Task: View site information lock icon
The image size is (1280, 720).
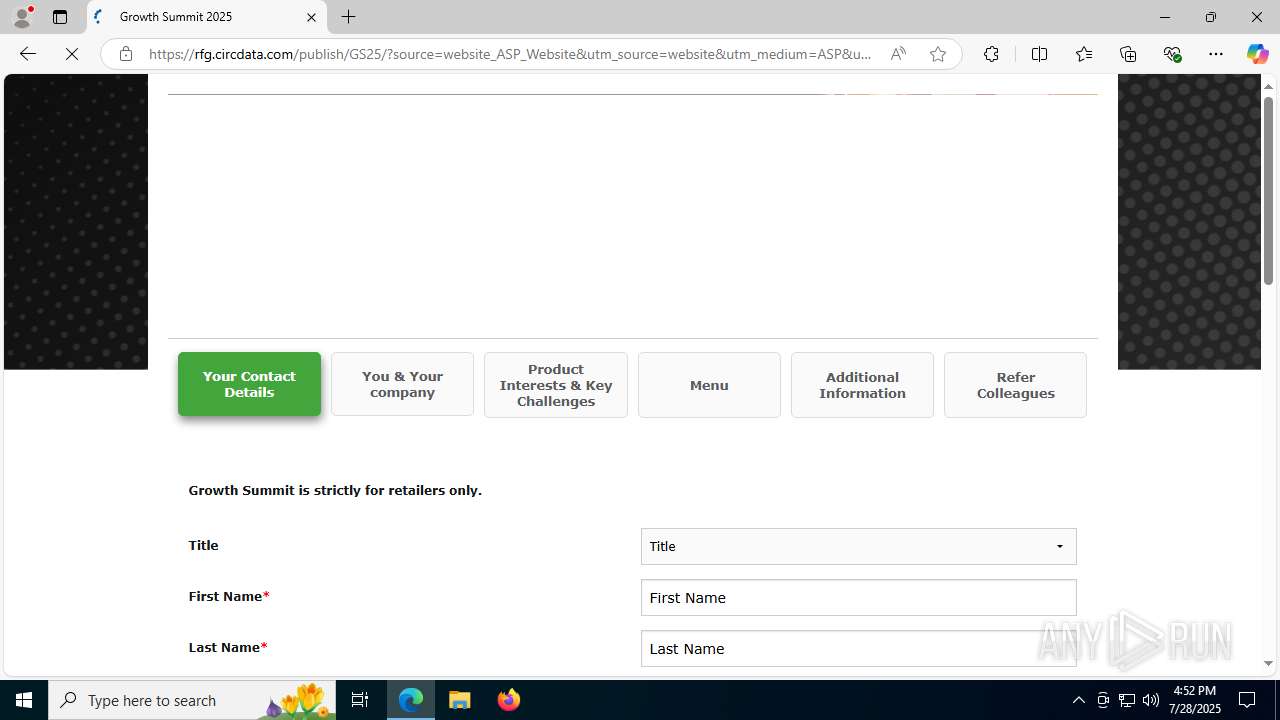Action: (126, 54)
